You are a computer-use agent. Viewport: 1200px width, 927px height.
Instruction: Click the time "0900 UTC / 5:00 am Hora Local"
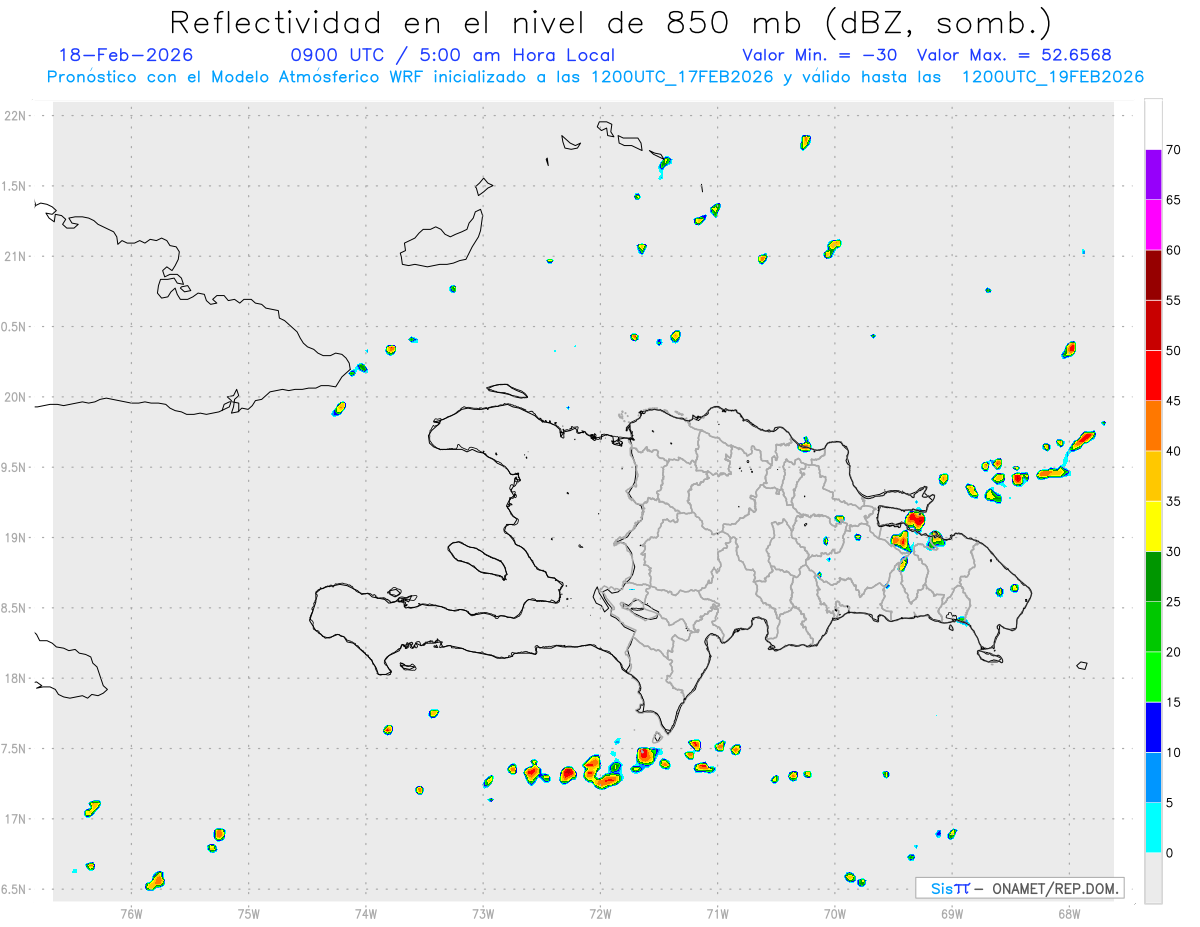(452, 55)
